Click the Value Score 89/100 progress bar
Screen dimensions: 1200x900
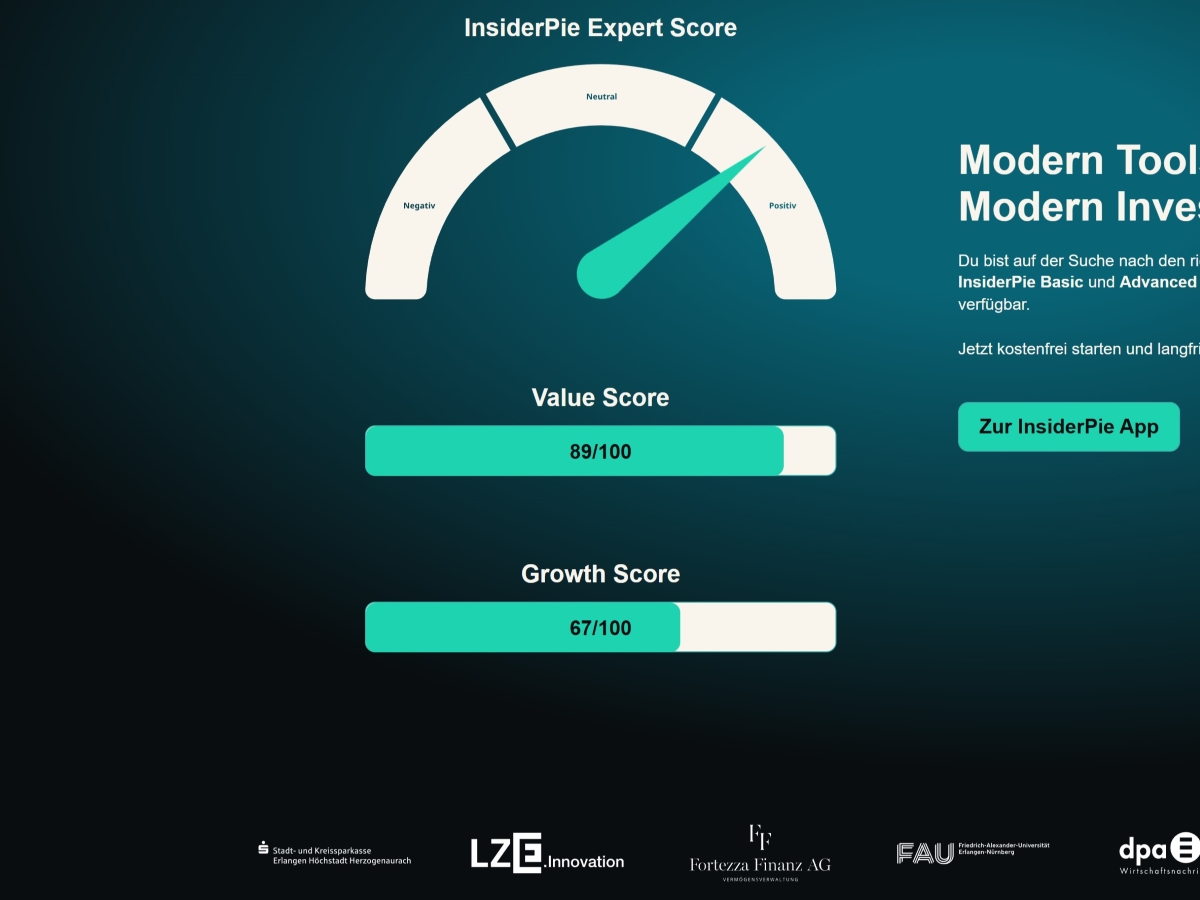600,451
